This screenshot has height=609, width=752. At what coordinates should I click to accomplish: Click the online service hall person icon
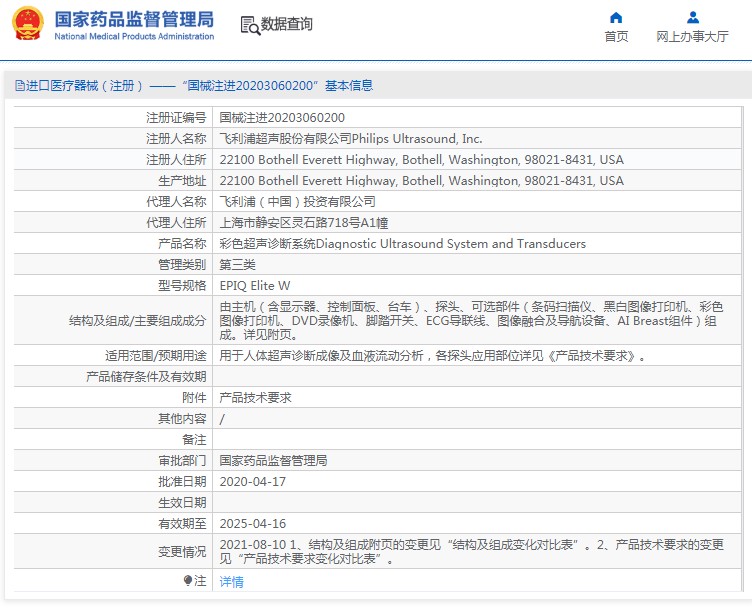click(x=693, y=18)
